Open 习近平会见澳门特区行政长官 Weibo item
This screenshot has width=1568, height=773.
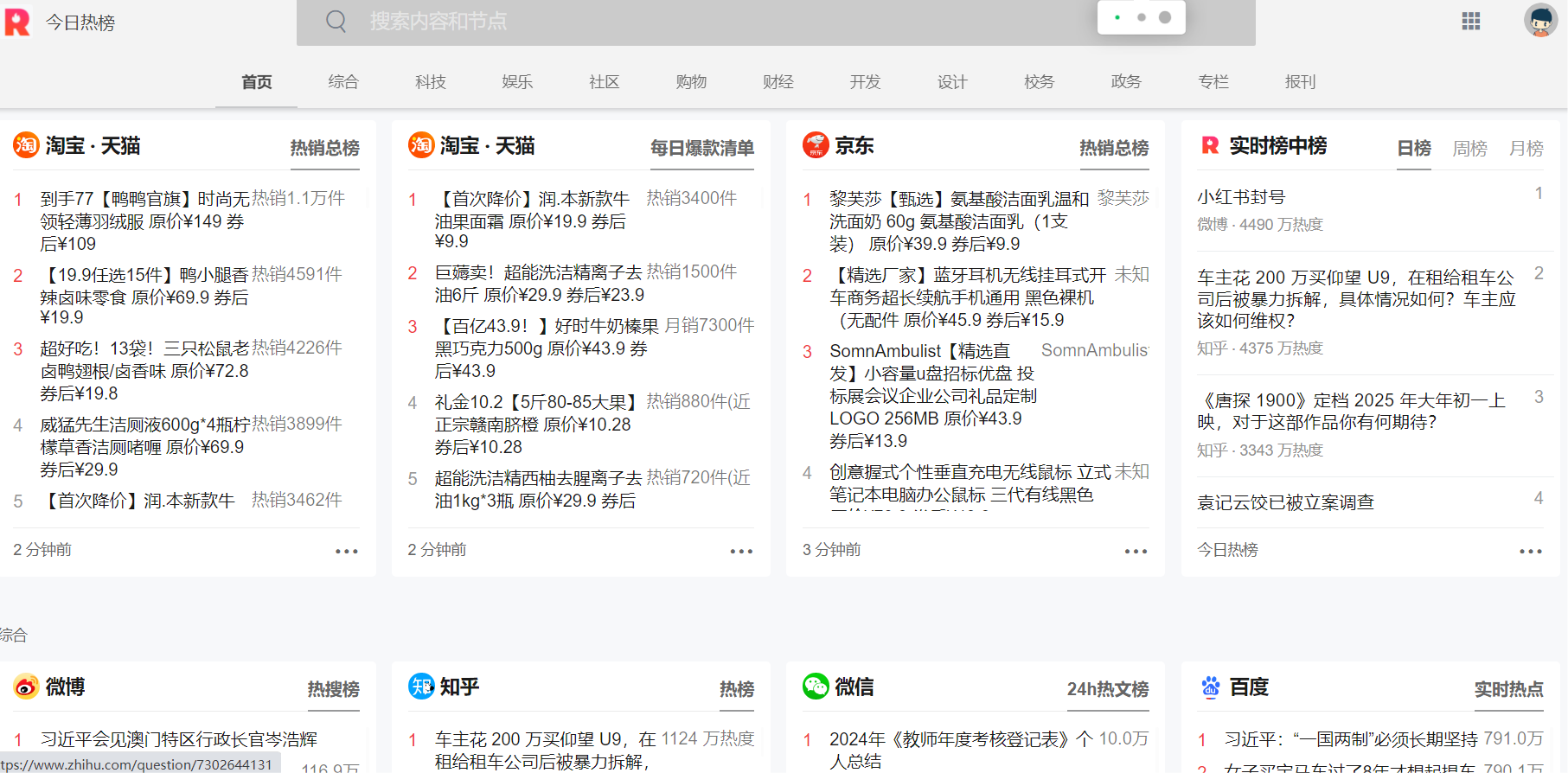[x=179, y=739]
